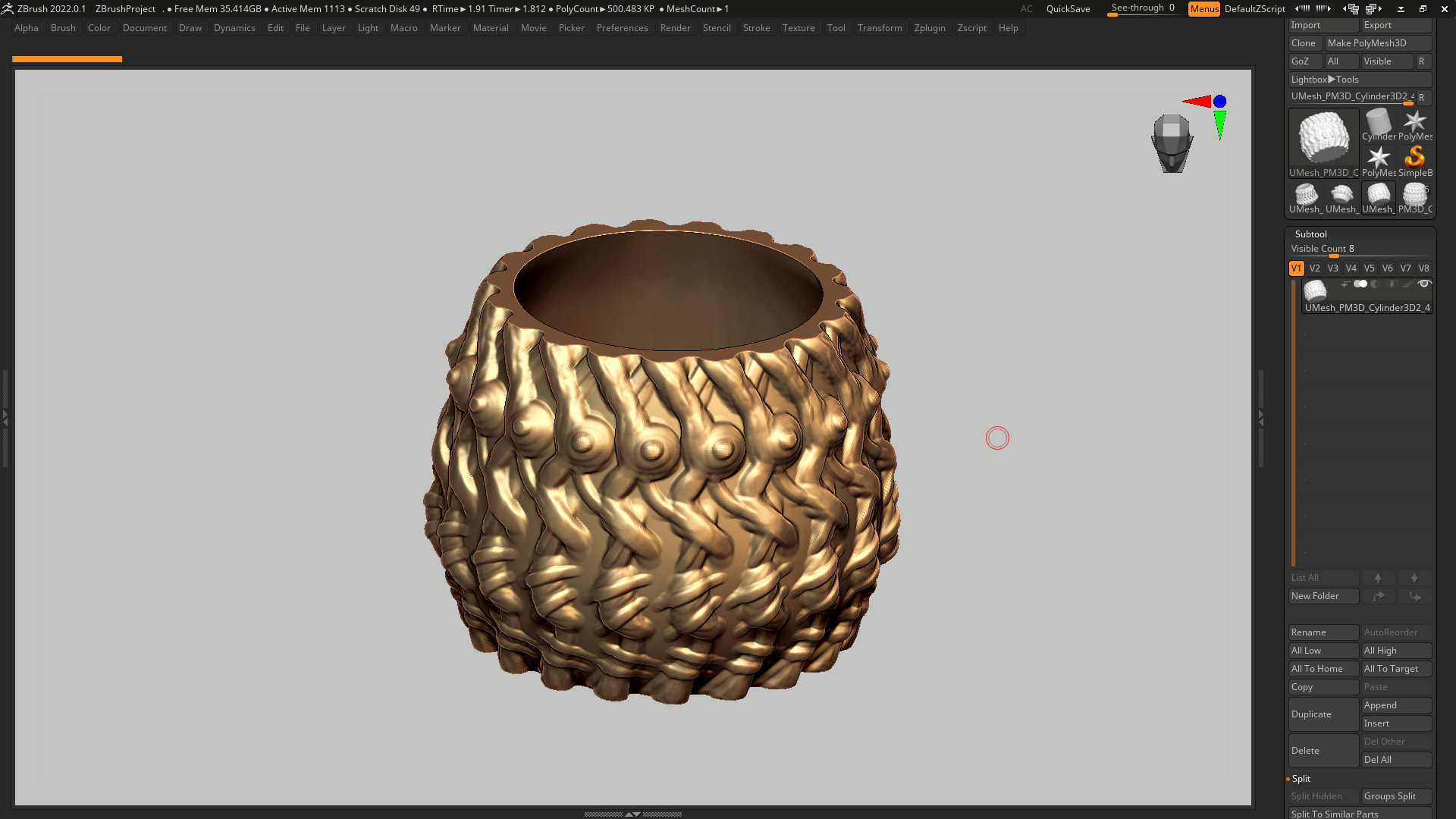
Task: Click the head orientation camera gizmo
Action: point(1172,143)
